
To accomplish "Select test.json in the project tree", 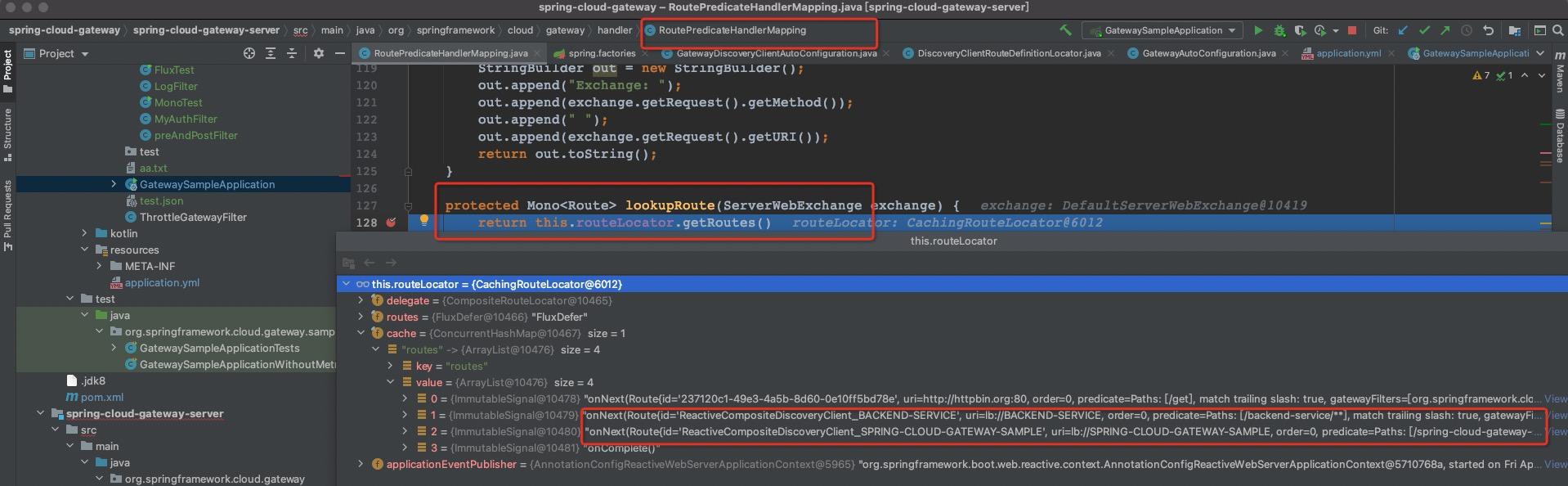I will 161,200.
